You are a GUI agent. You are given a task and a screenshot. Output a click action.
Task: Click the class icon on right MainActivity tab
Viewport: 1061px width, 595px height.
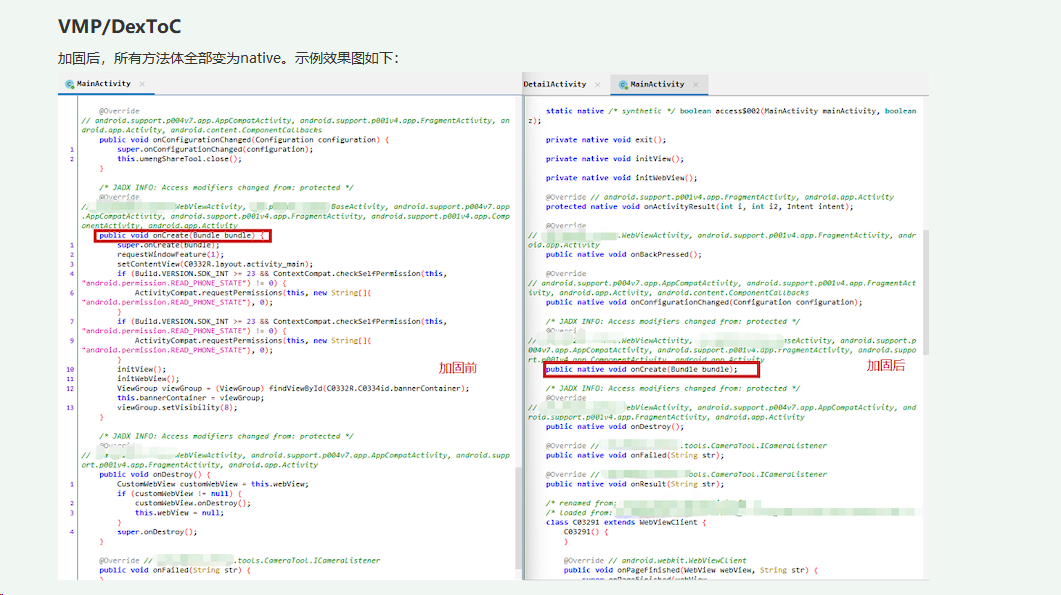(x=623, y=85)
